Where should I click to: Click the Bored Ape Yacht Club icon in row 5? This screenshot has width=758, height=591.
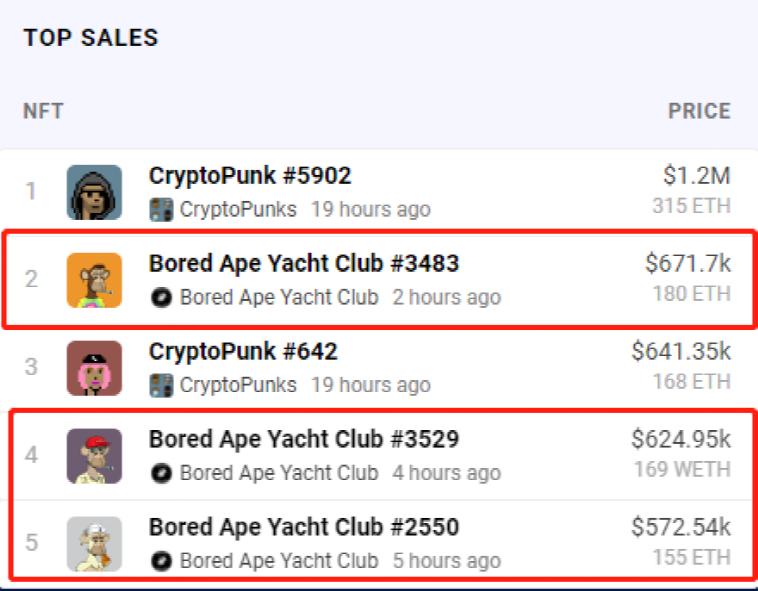pyautogui.click(x=161, y=561)
